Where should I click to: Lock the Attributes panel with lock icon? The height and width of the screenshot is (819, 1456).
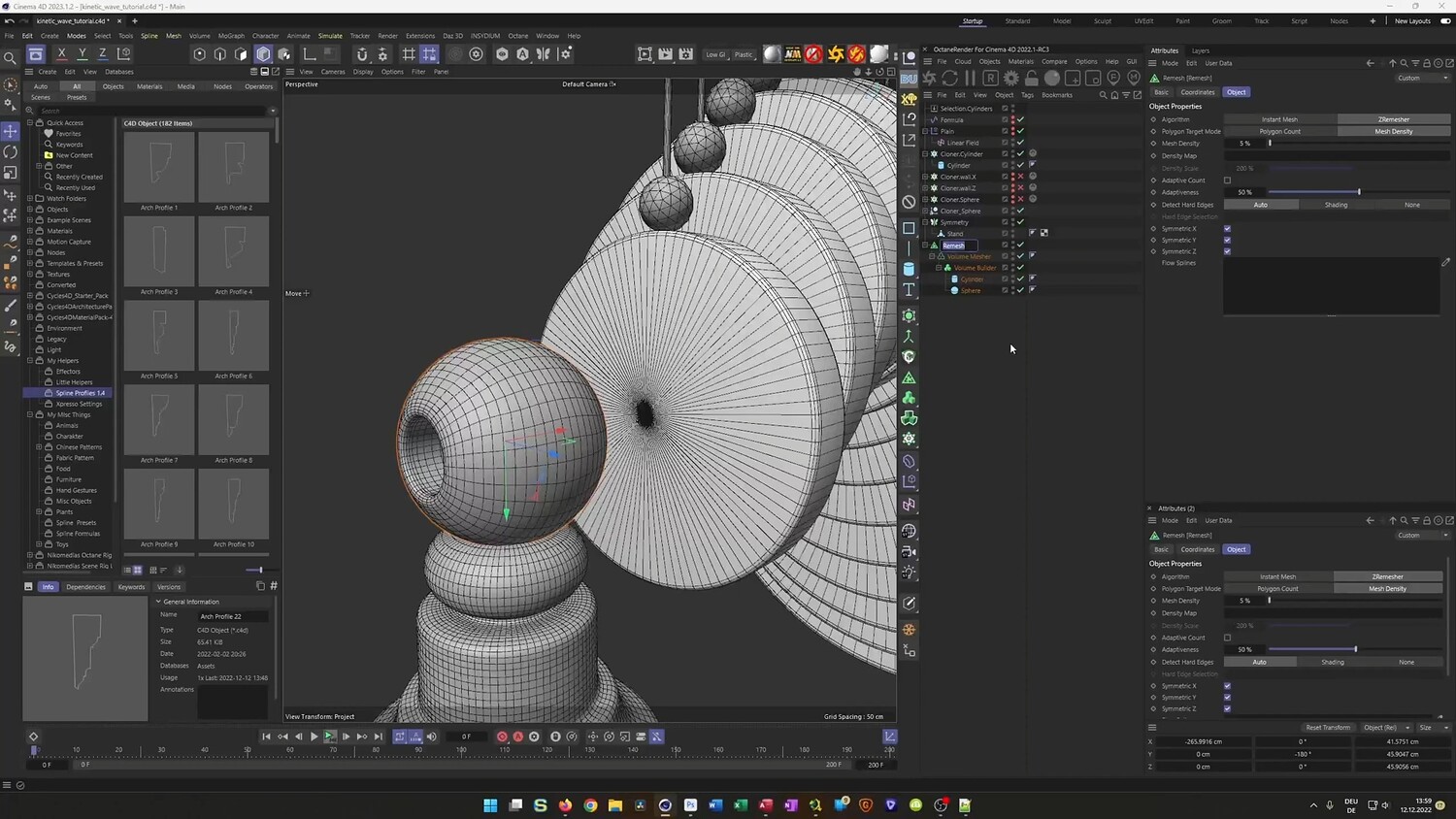[x=1427, y=63]
